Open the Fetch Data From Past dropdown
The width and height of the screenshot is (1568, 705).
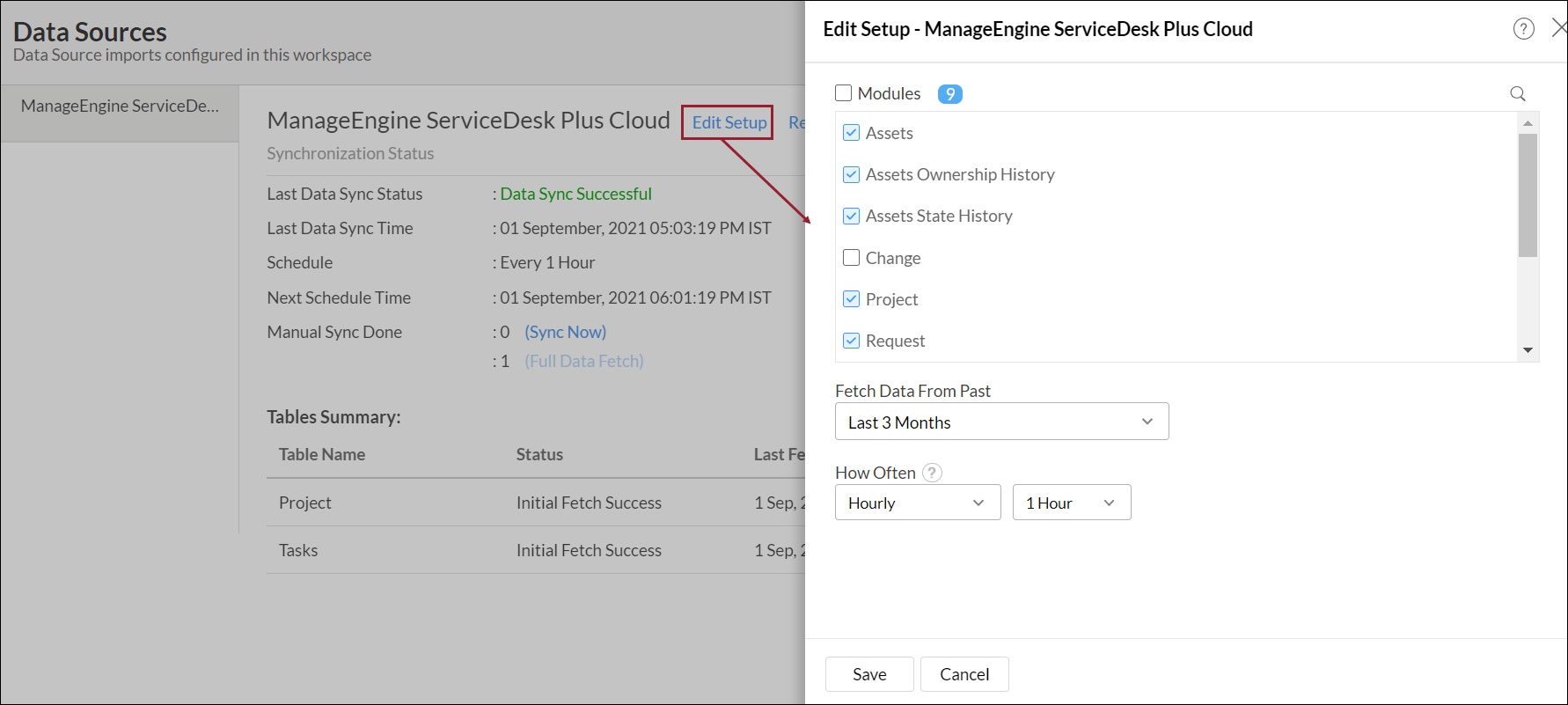tap(1001, 422)
